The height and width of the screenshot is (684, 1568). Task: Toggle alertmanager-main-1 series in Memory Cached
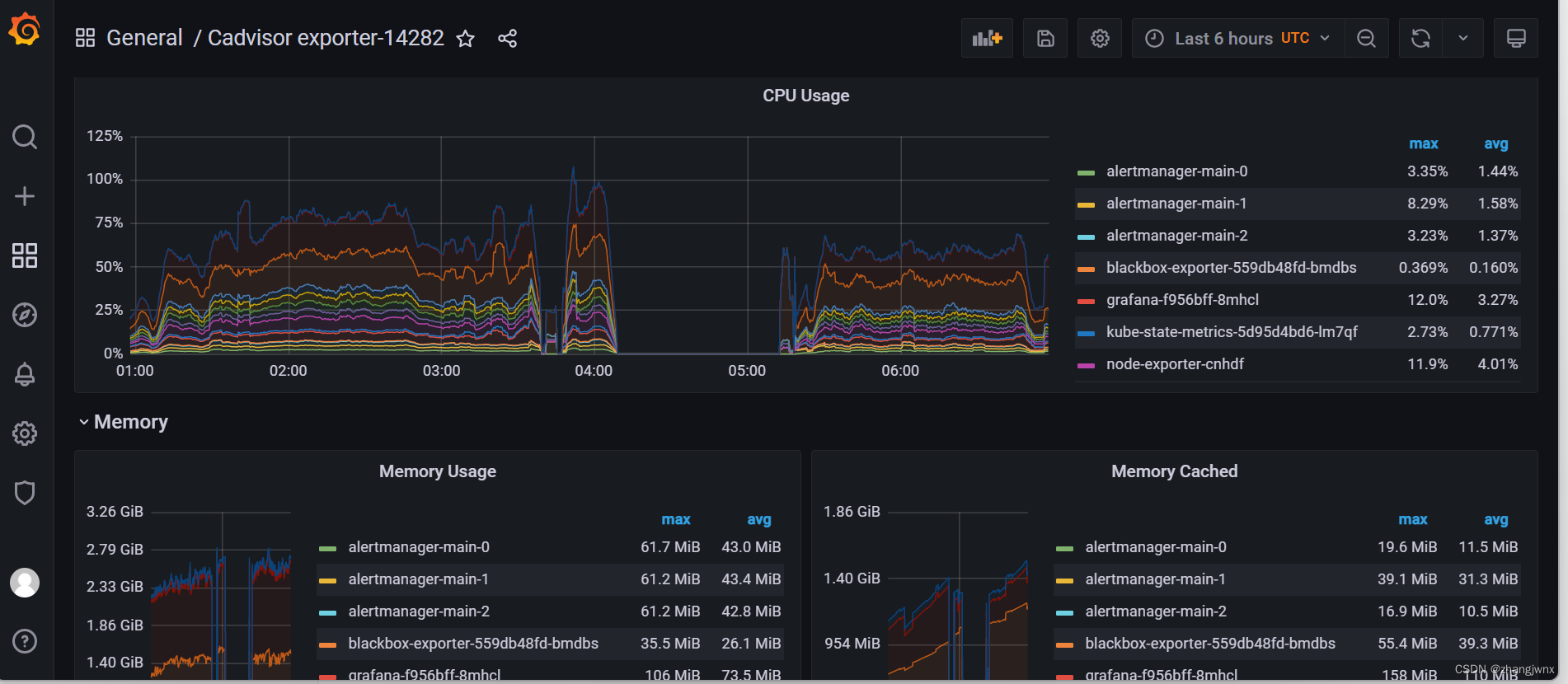(x=1155, y=579)
